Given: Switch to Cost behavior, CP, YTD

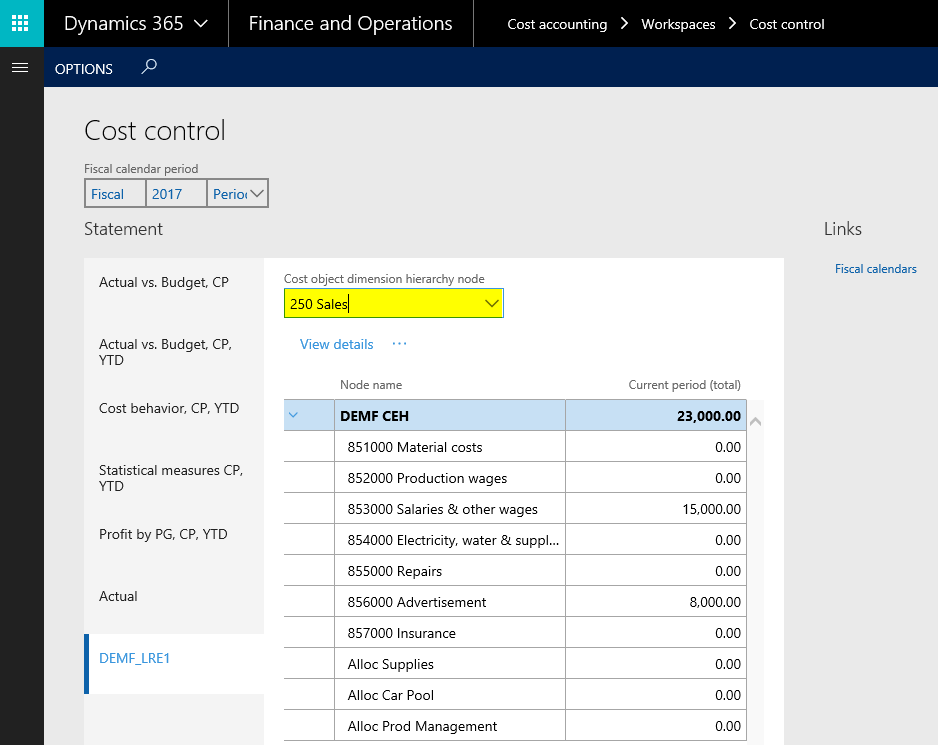Looking at the screenshot, I should click(x=169, y=408).
